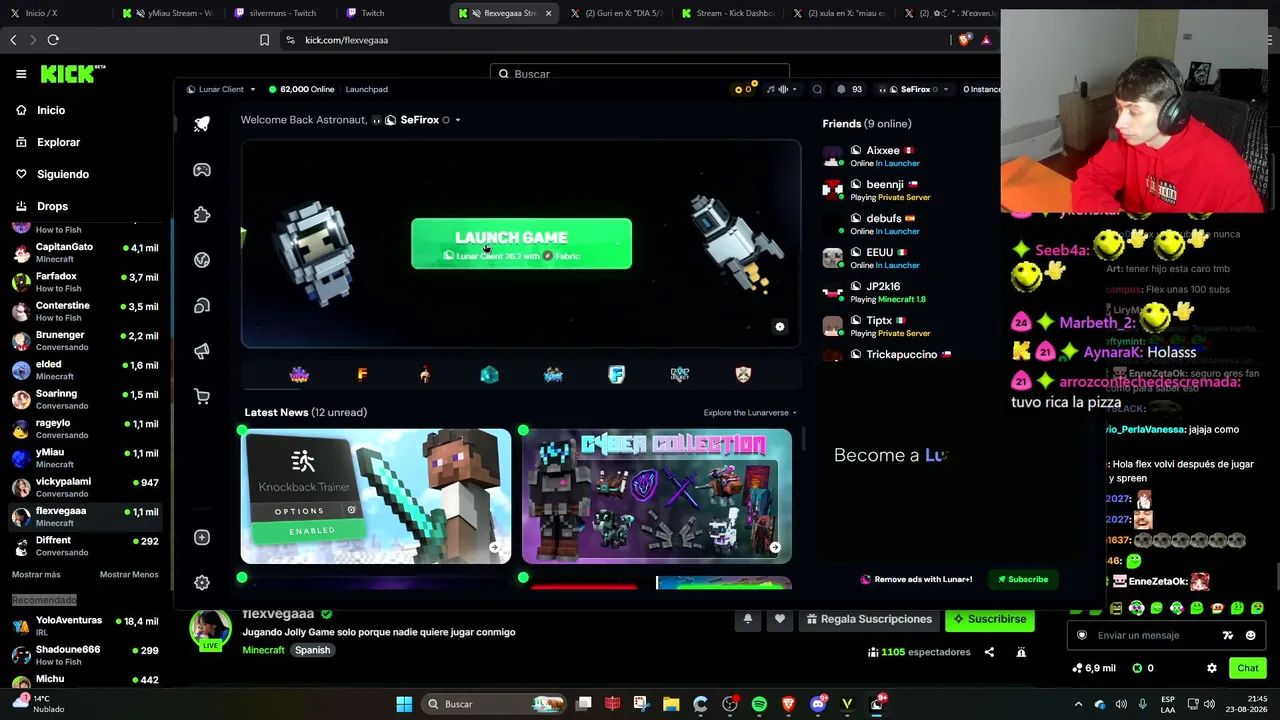Open chat settings gear icon
The image size is (1280, 720).
pyautogui.click(x=1212, y=668)
